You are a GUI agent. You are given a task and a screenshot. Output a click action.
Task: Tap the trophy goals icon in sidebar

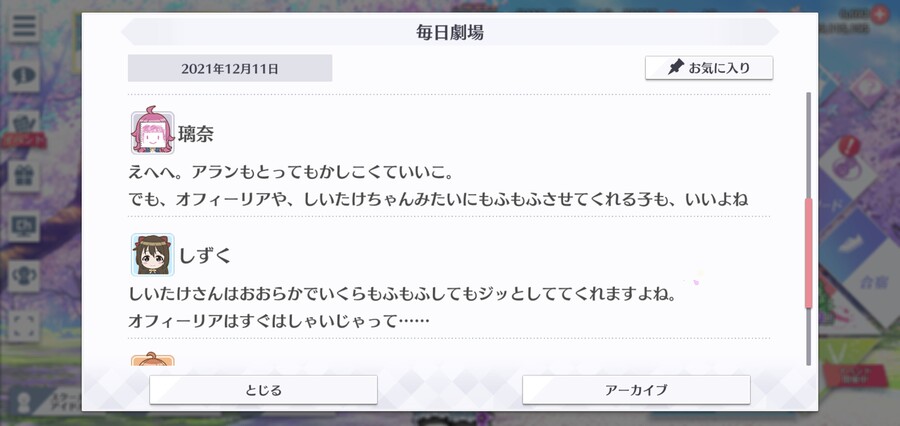click(x=24, y=276)
